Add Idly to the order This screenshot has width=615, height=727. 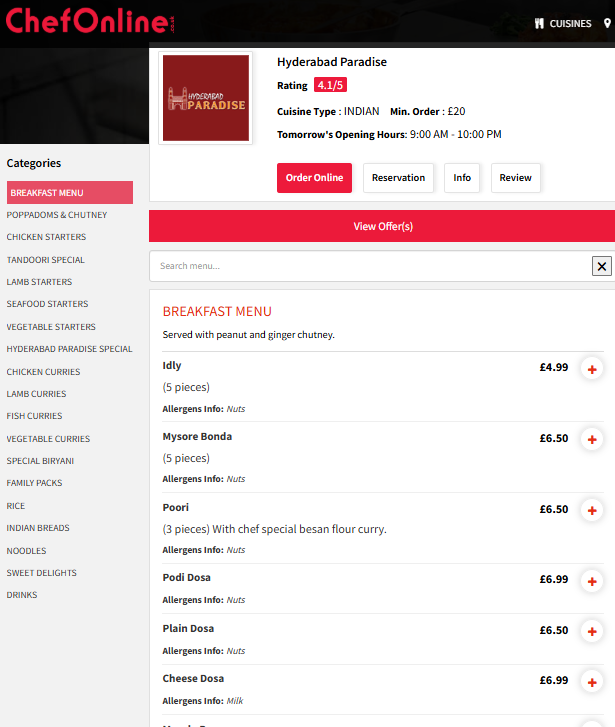[592, 370]
